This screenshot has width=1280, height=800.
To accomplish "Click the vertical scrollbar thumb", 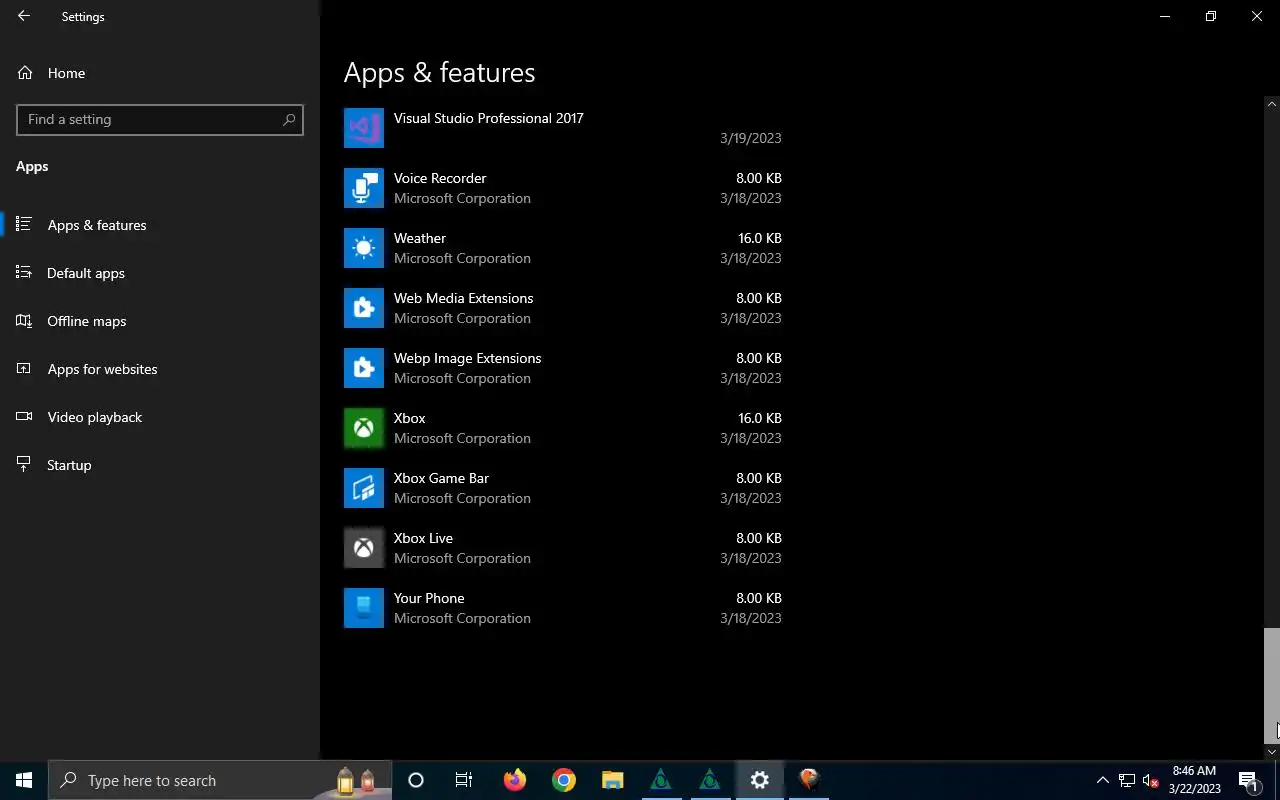I will click(x=1272, y=685).
